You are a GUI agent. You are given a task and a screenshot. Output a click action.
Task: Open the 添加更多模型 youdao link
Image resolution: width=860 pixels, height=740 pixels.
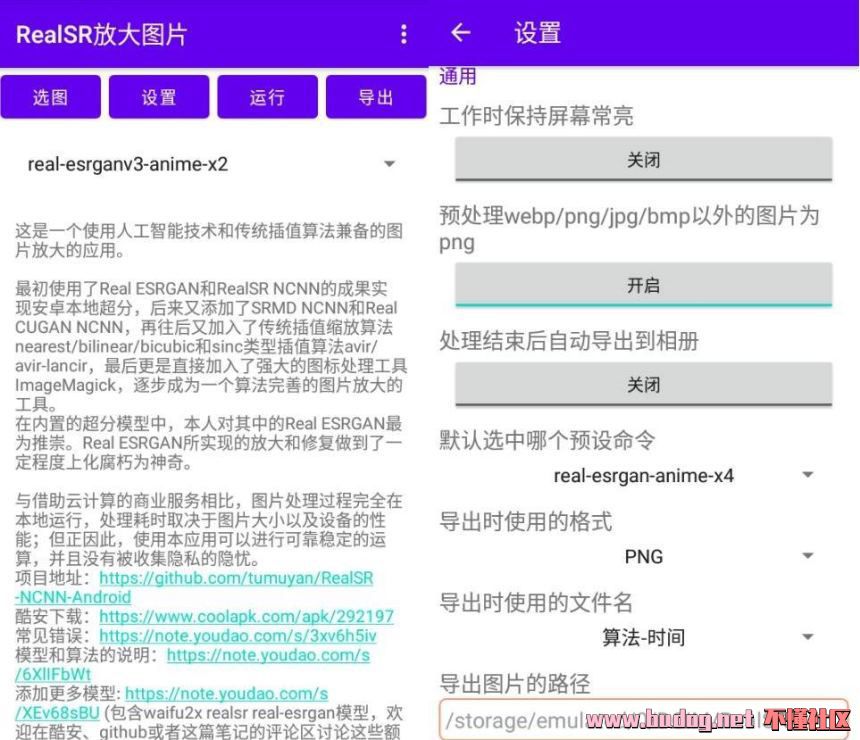coord(226,693)
